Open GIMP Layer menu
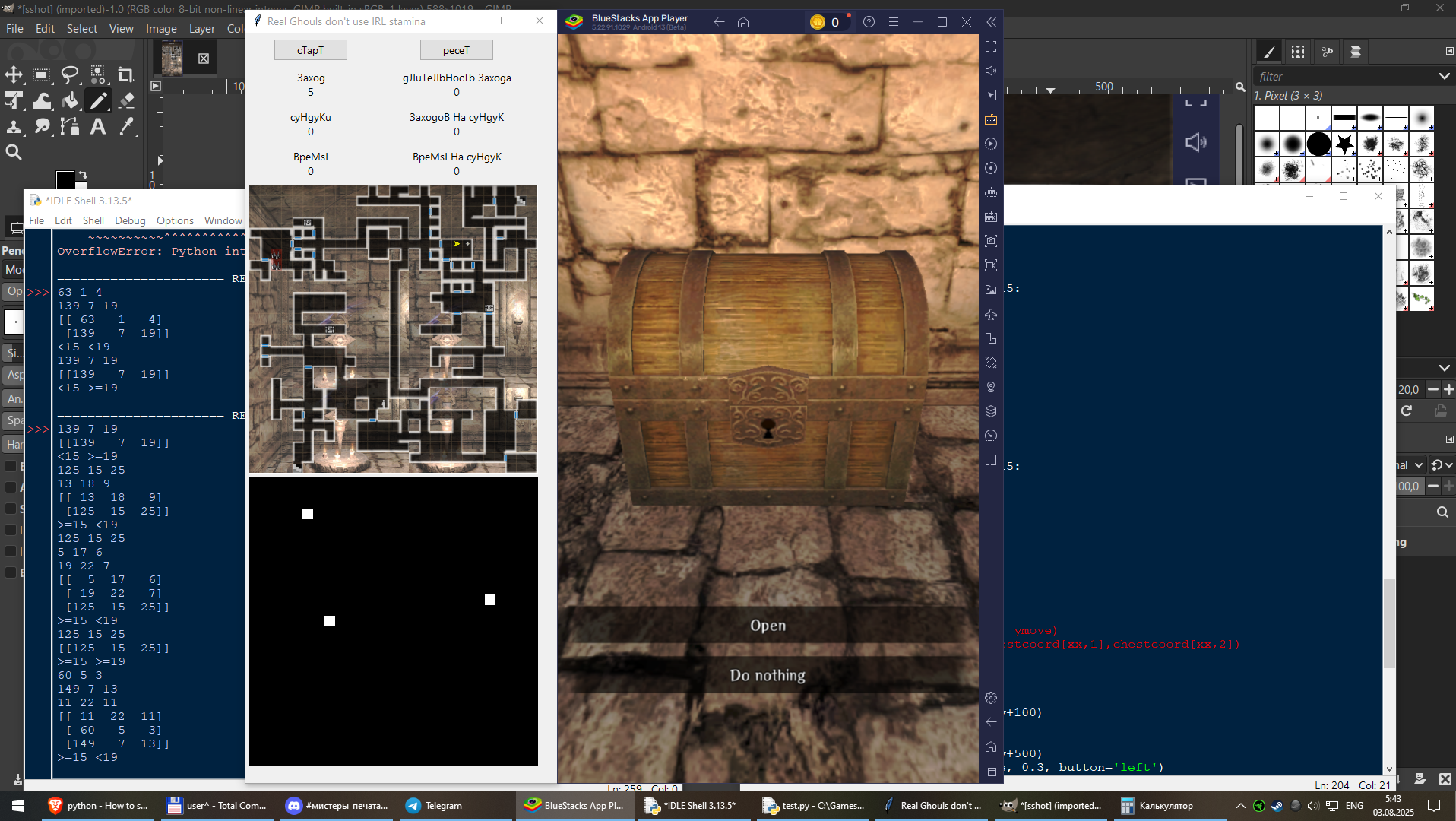 pyautogui.click(x=202, y=29)
